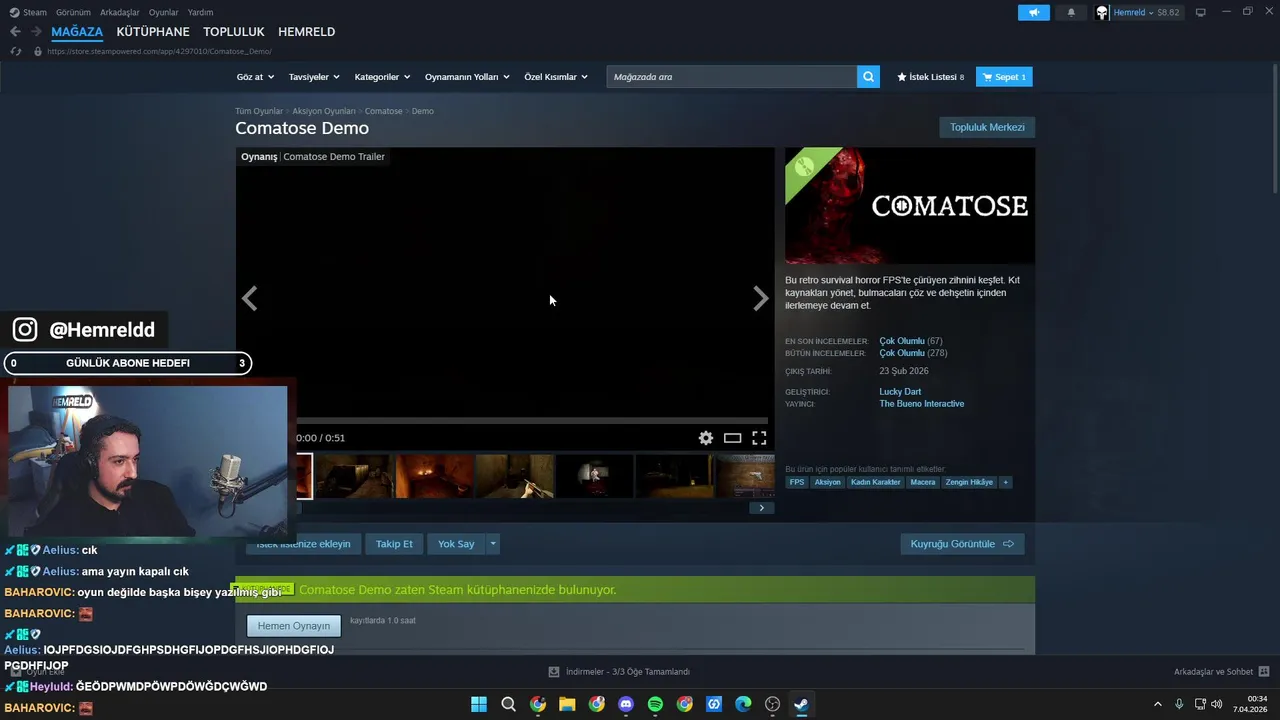Open the HEMRELD profile tab
The width and height of the screenshot is (1280, 720).
[306, 32]
